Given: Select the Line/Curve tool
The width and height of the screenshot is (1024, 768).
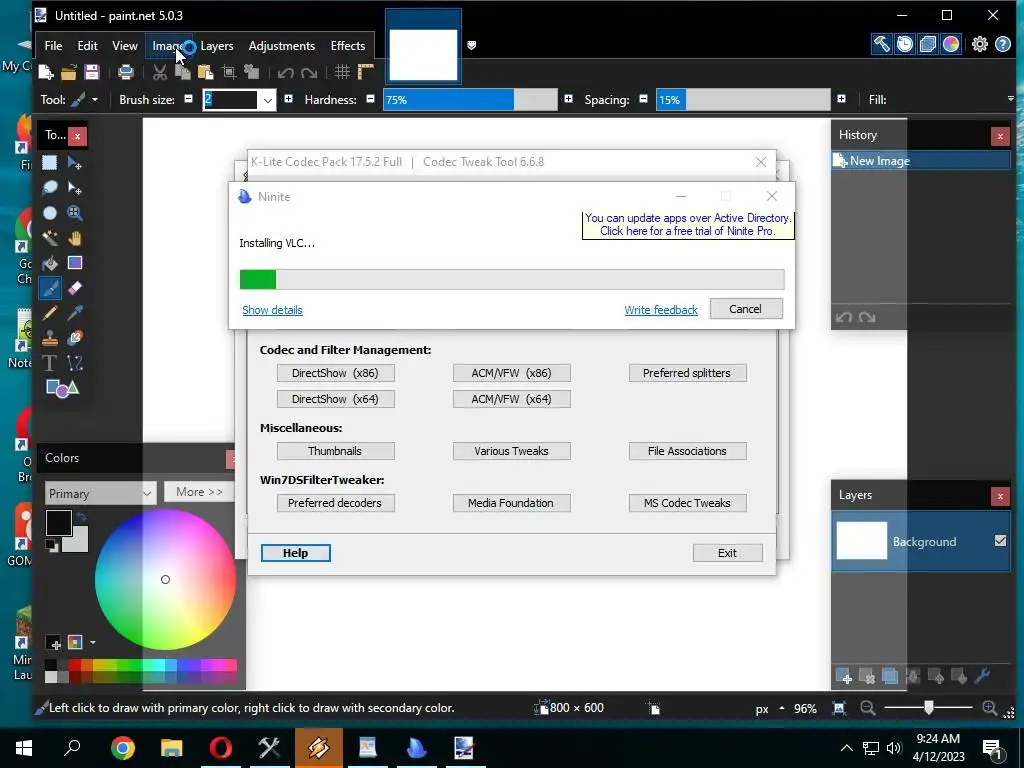Looking at the screenshot, I should [74, 362].
